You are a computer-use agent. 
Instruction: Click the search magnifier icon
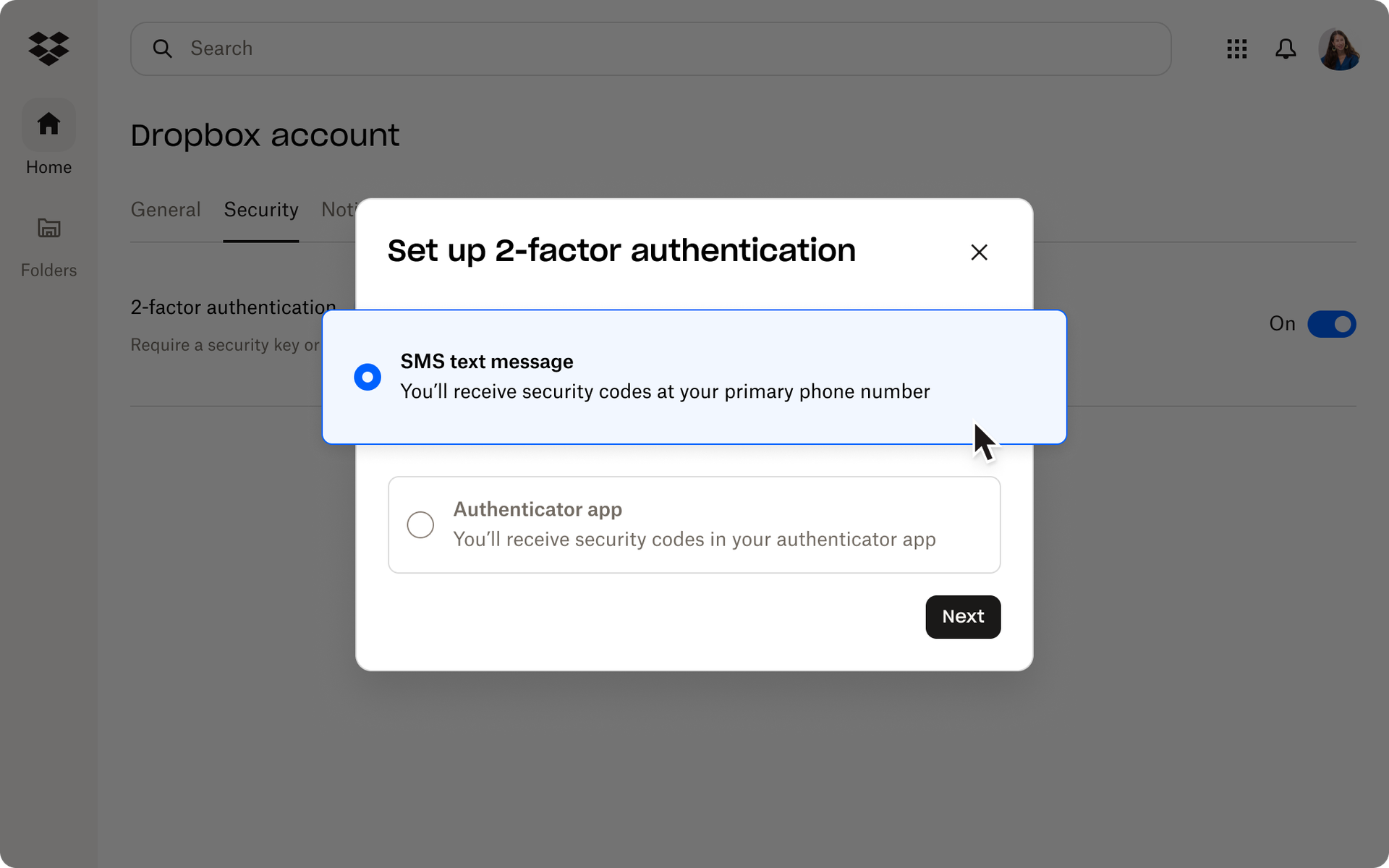pos(162,48)
